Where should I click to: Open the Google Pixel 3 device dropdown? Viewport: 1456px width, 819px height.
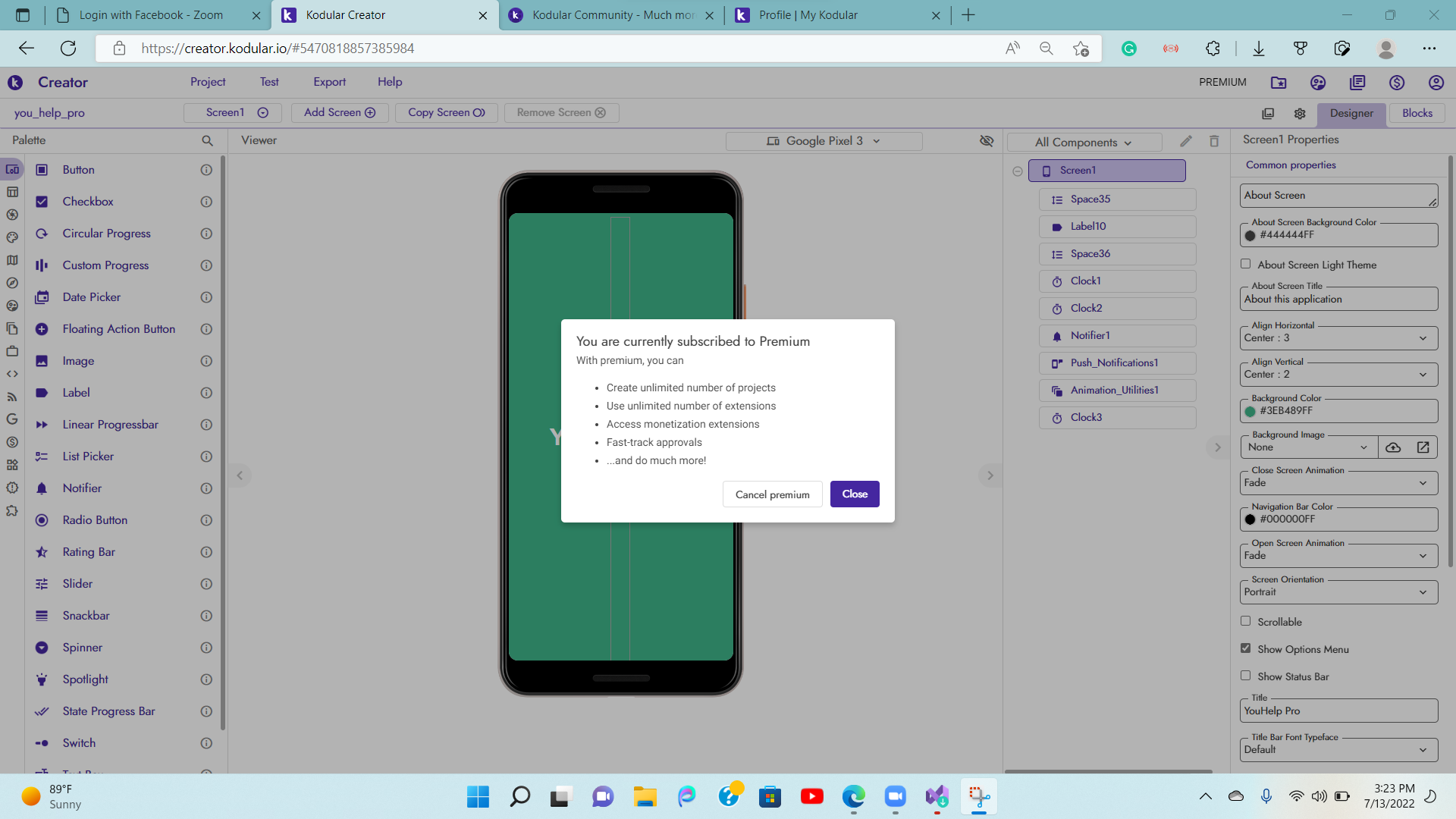click(824, 141)
